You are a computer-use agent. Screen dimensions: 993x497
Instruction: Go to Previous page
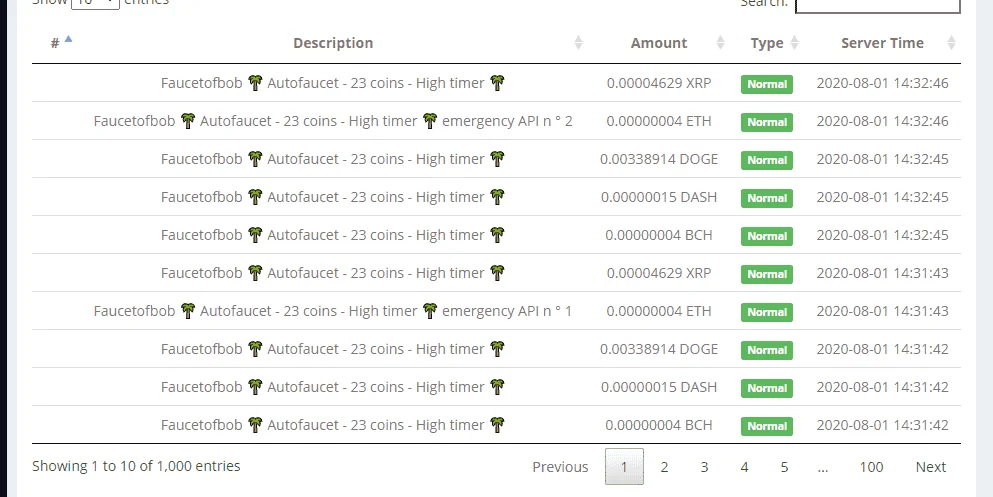(x=560, y=467)
